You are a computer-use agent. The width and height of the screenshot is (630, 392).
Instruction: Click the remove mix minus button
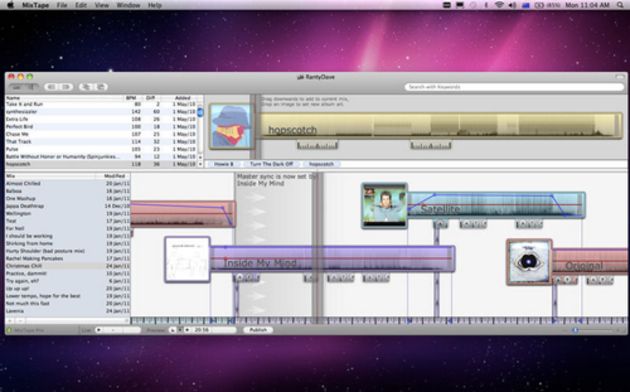[x=19, y=321]
